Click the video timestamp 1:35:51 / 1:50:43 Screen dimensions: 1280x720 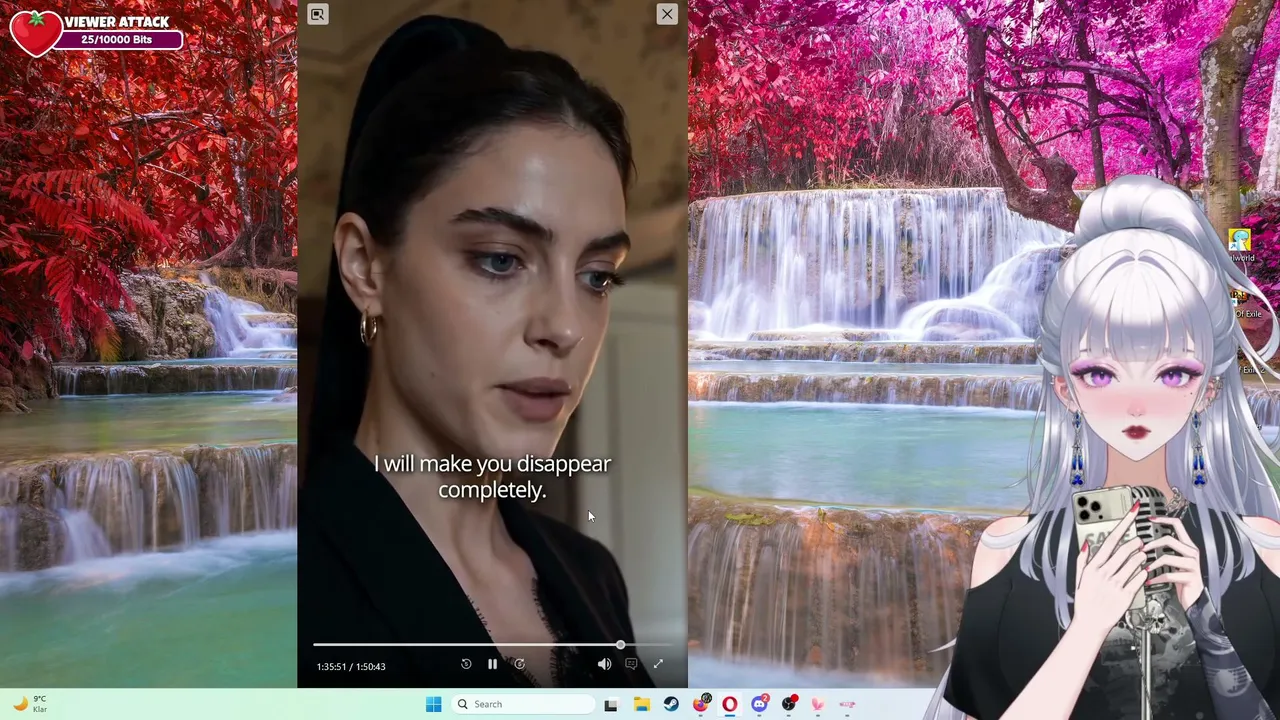click(x=351, y=666)
